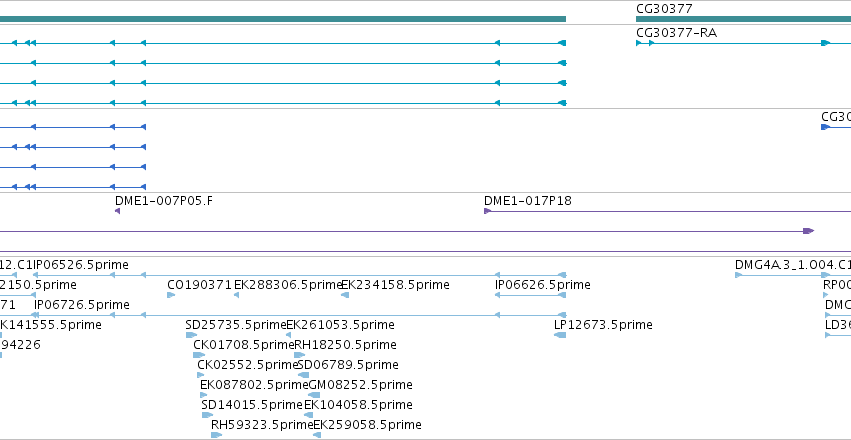Open the CK02552.5prime EST label
Viewport: 851px width, 440px height.
tap(248, 365)
